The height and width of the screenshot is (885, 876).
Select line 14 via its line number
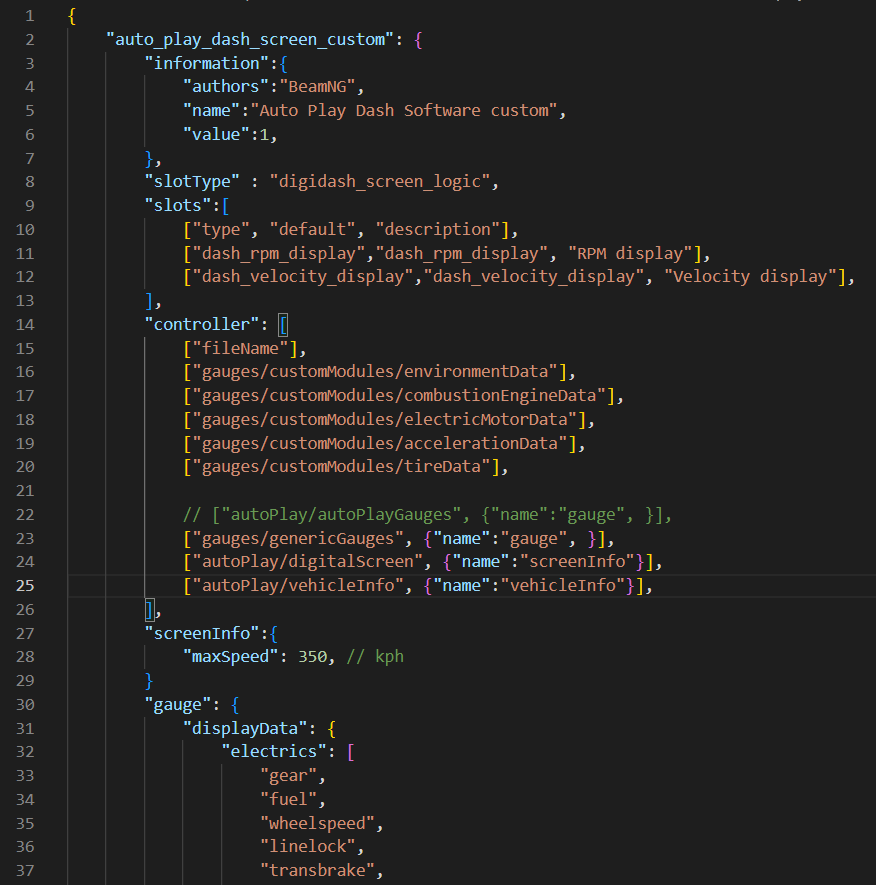click(25, 325)
